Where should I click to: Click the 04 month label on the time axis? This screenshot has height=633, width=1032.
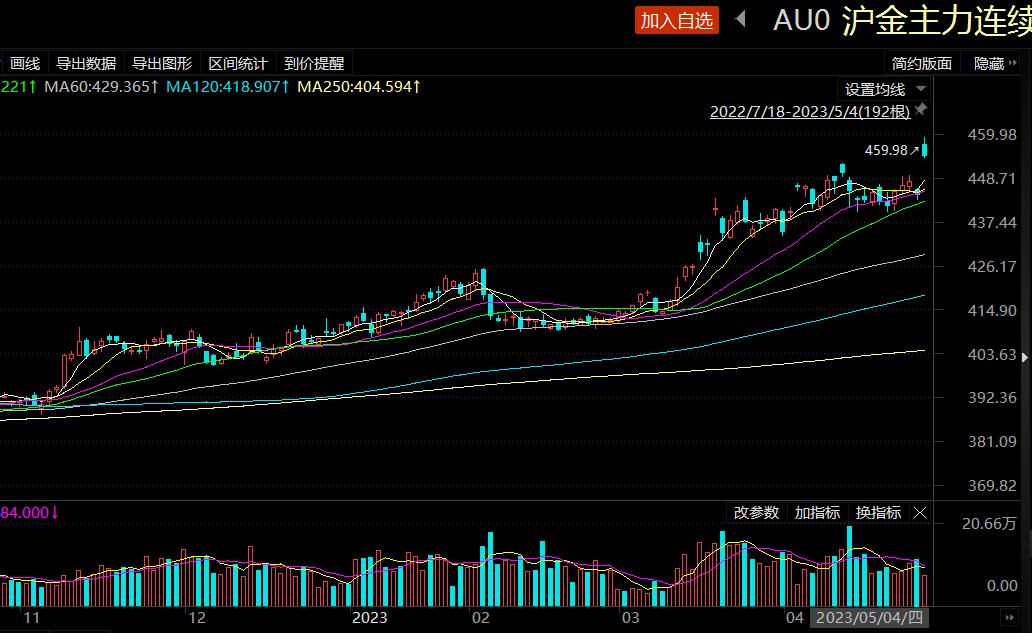point(794,618)
